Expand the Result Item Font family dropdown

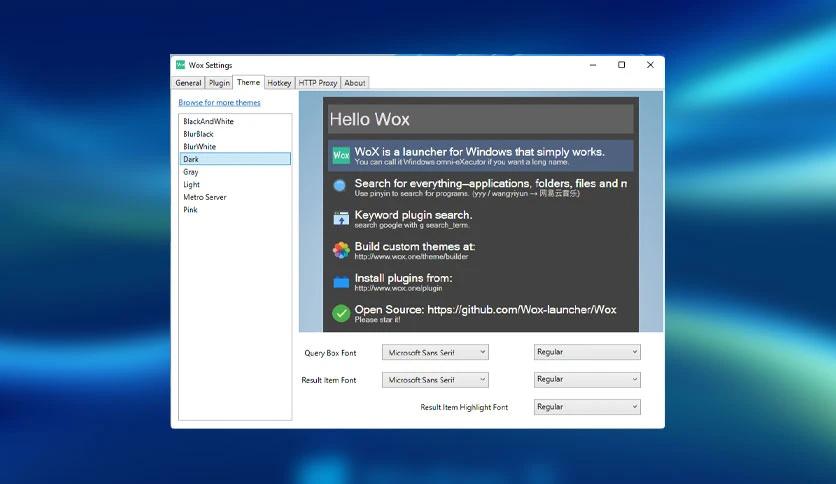(435, 380)
